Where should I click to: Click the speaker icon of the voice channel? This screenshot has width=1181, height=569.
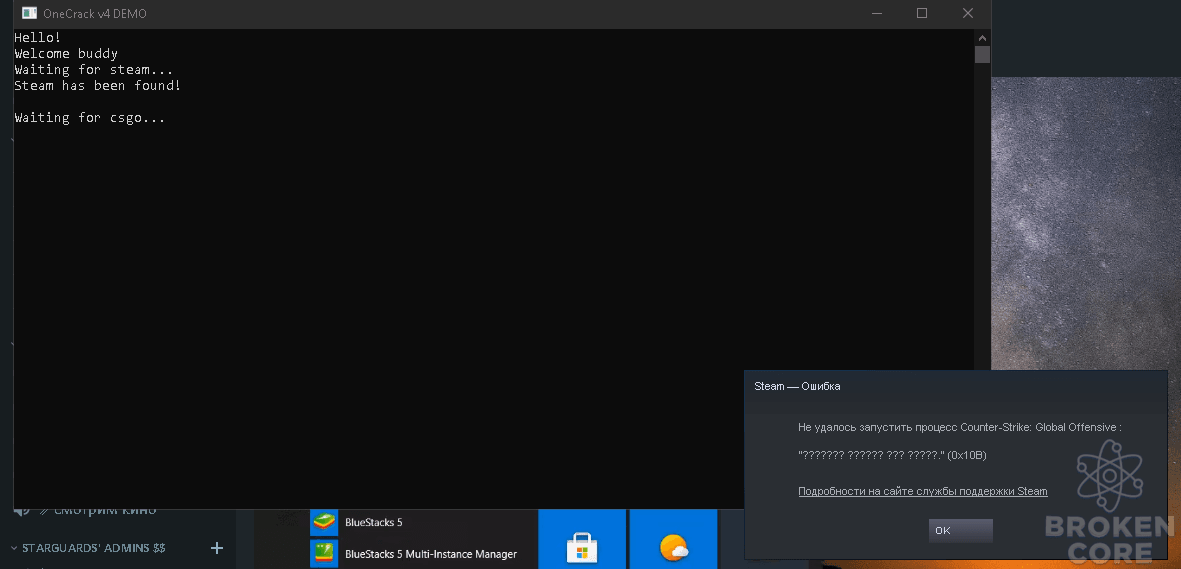(x=21, y=510)
